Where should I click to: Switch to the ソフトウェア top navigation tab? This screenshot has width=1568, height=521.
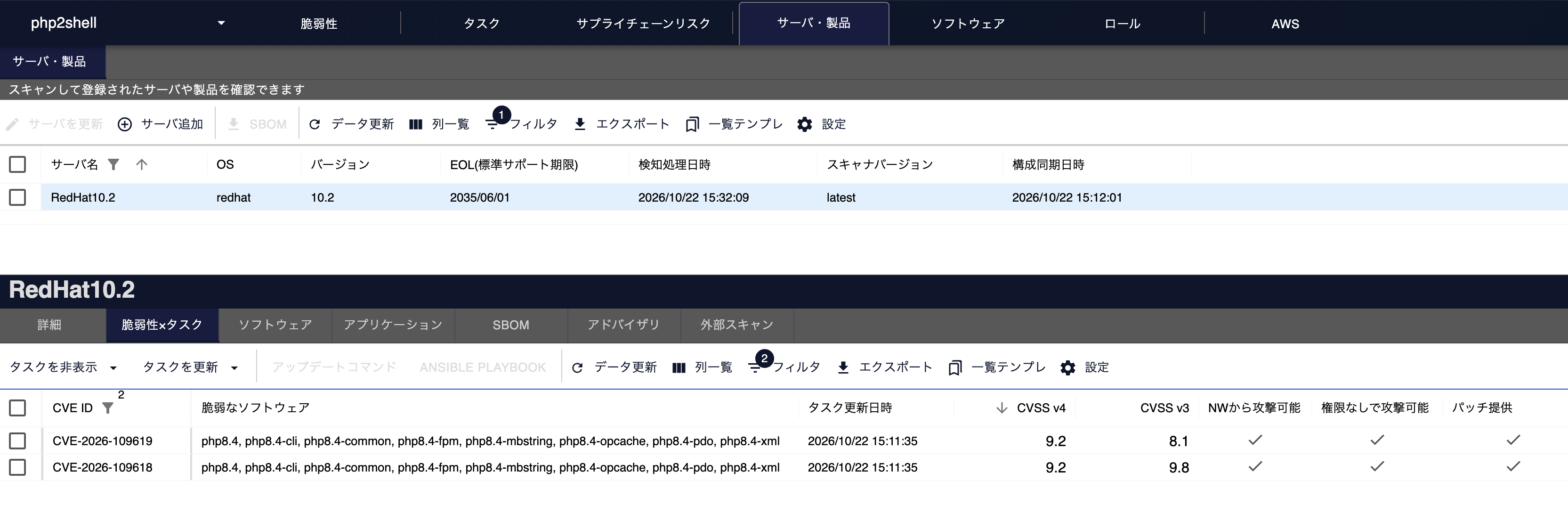(968, 23)
